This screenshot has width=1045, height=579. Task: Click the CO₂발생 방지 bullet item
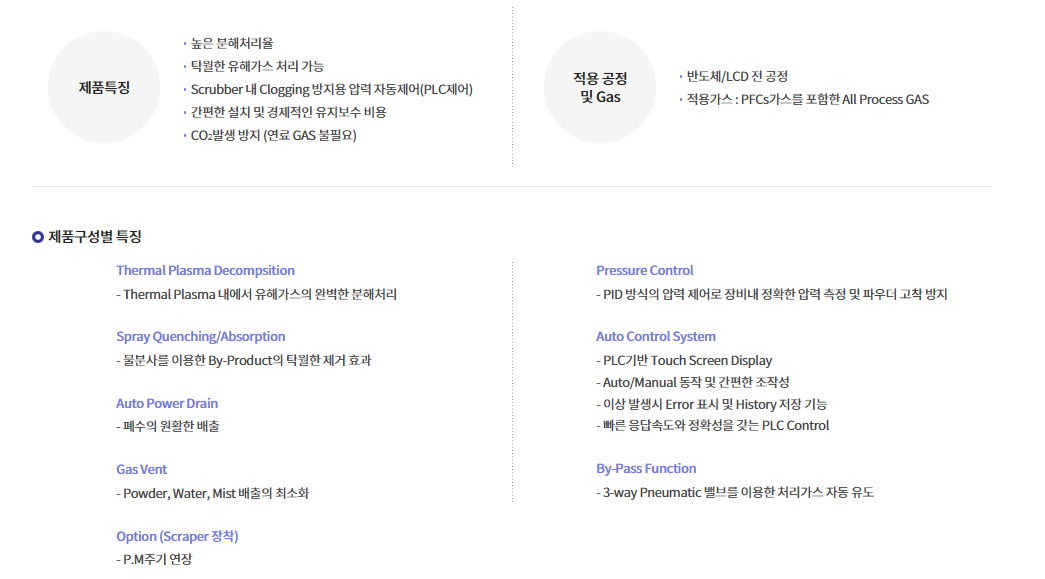click(x=273, y=135)
